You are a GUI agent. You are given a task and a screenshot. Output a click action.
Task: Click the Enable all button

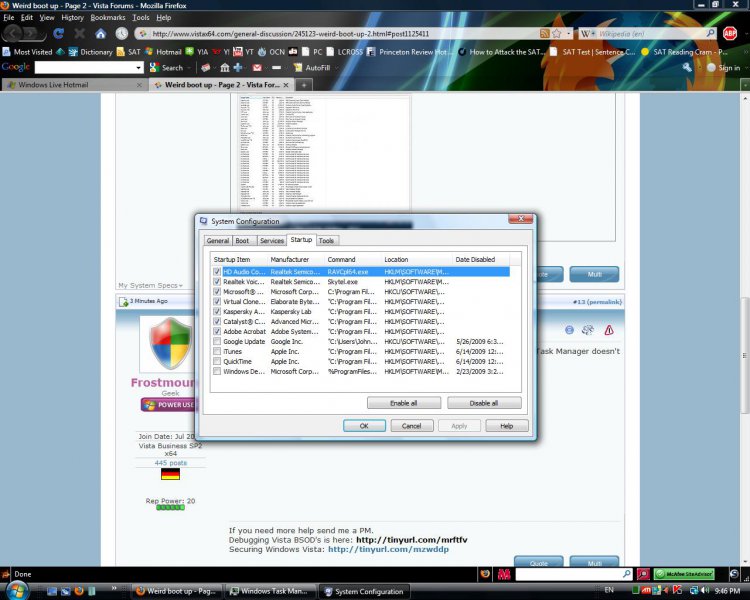click(404, 403)
